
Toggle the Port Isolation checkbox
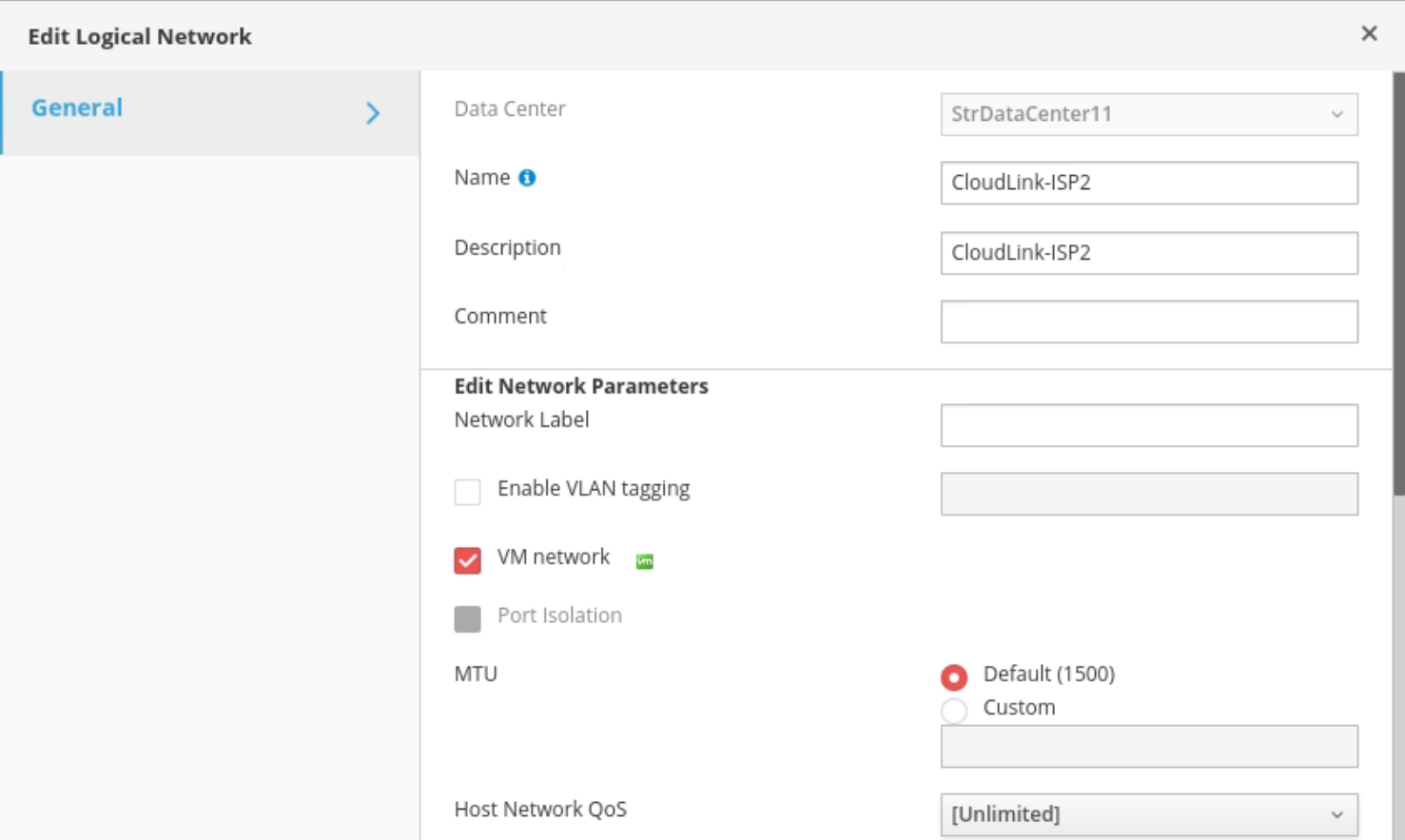click(467, 618)
